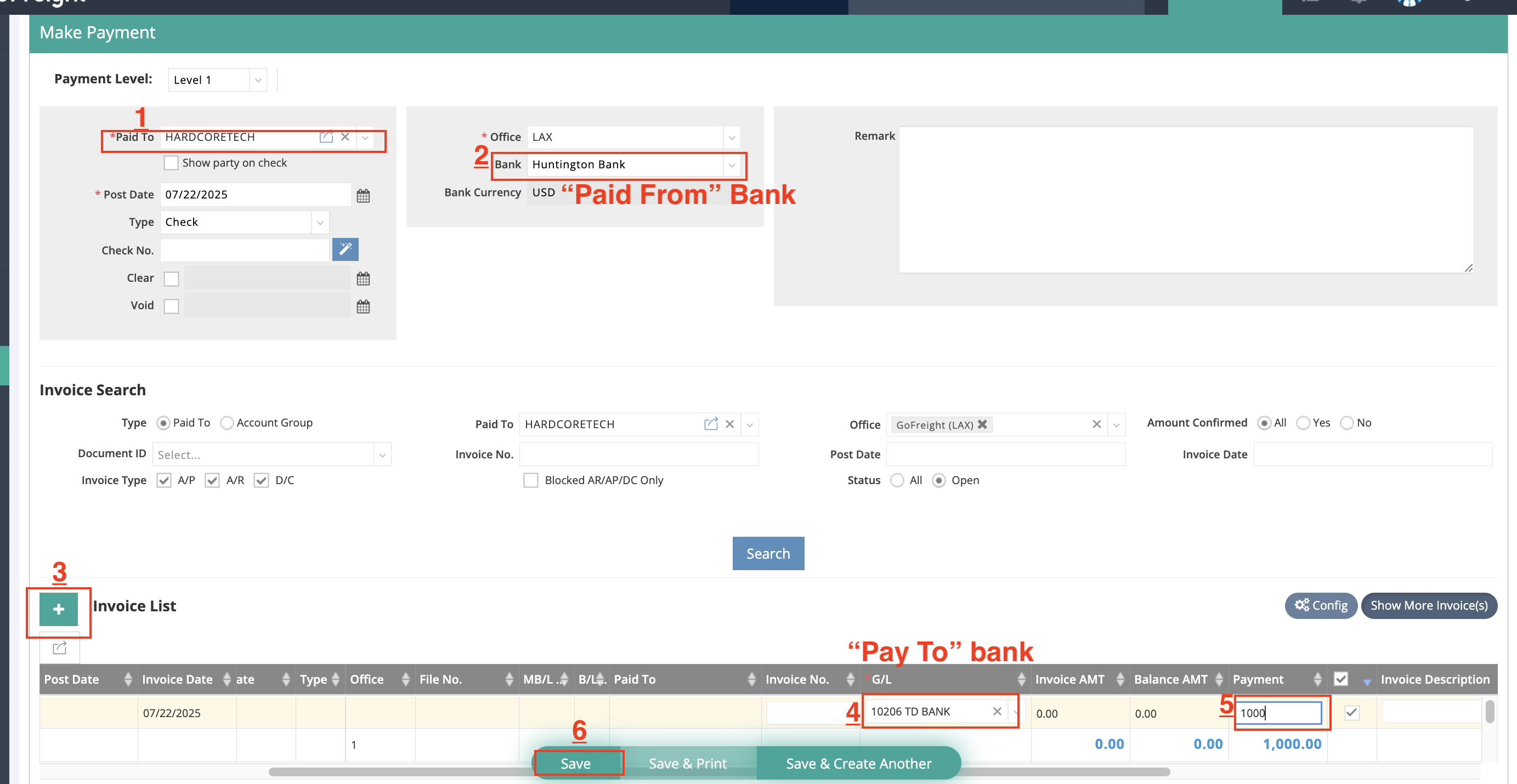Click the export icon below the plus button

tap(58, 647)
